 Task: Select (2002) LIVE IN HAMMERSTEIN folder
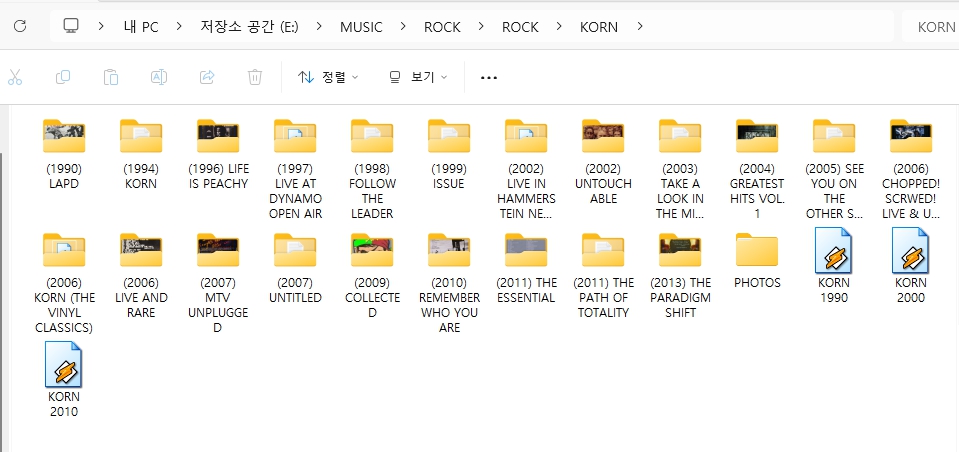click(526, 169)
